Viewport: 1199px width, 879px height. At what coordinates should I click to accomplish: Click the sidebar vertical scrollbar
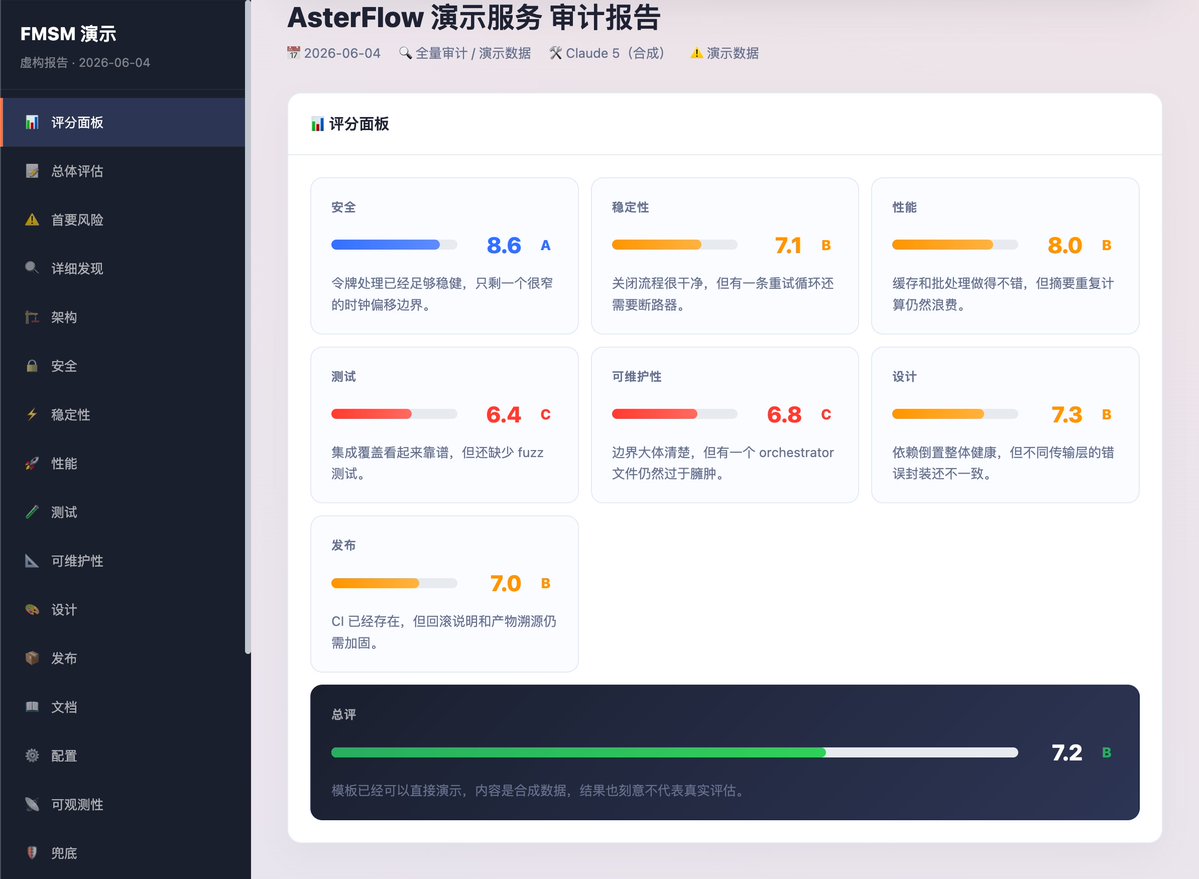pyautogui.click(x=248, y=327)
